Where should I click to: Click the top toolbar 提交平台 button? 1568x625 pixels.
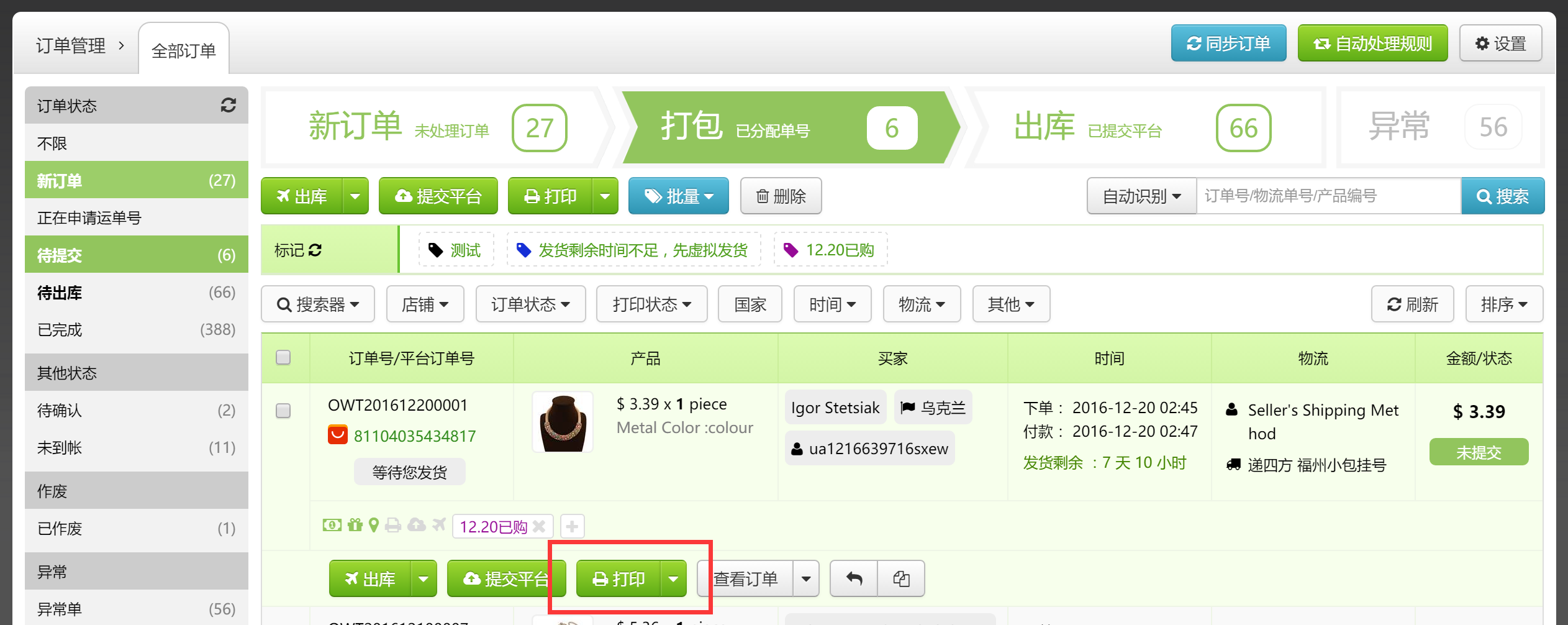pos(438,196)
